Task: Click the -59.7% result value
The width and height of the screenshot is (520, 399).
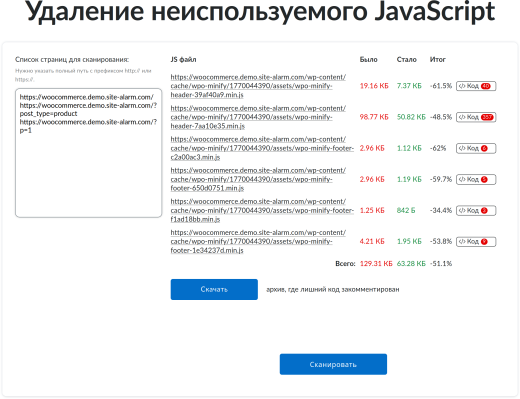Action: click(441, 179)
